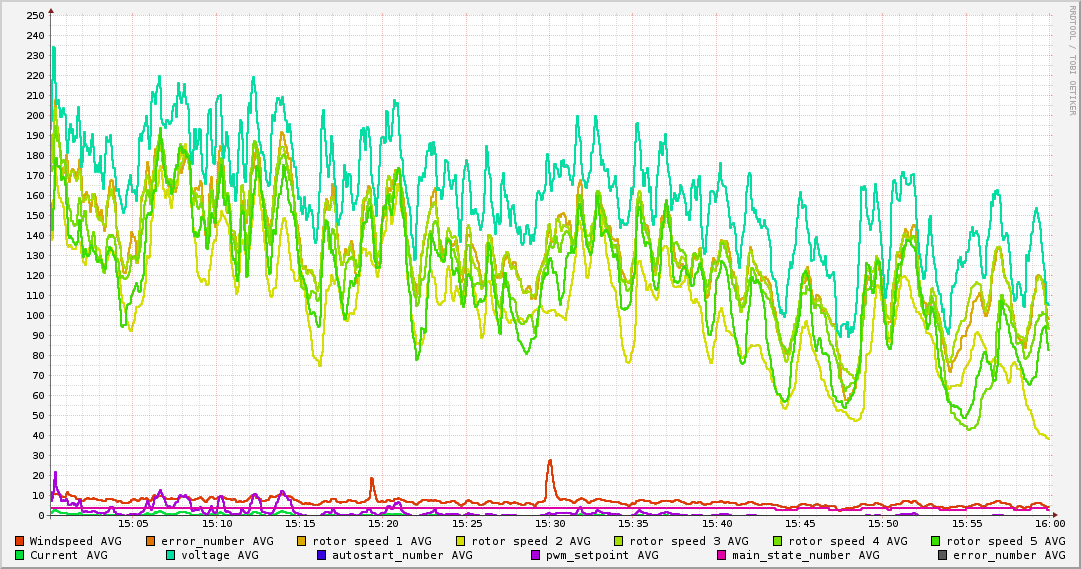
Task: Select the 'rotor speed 5 AVG' legend label
Action: pos(1006,541)
